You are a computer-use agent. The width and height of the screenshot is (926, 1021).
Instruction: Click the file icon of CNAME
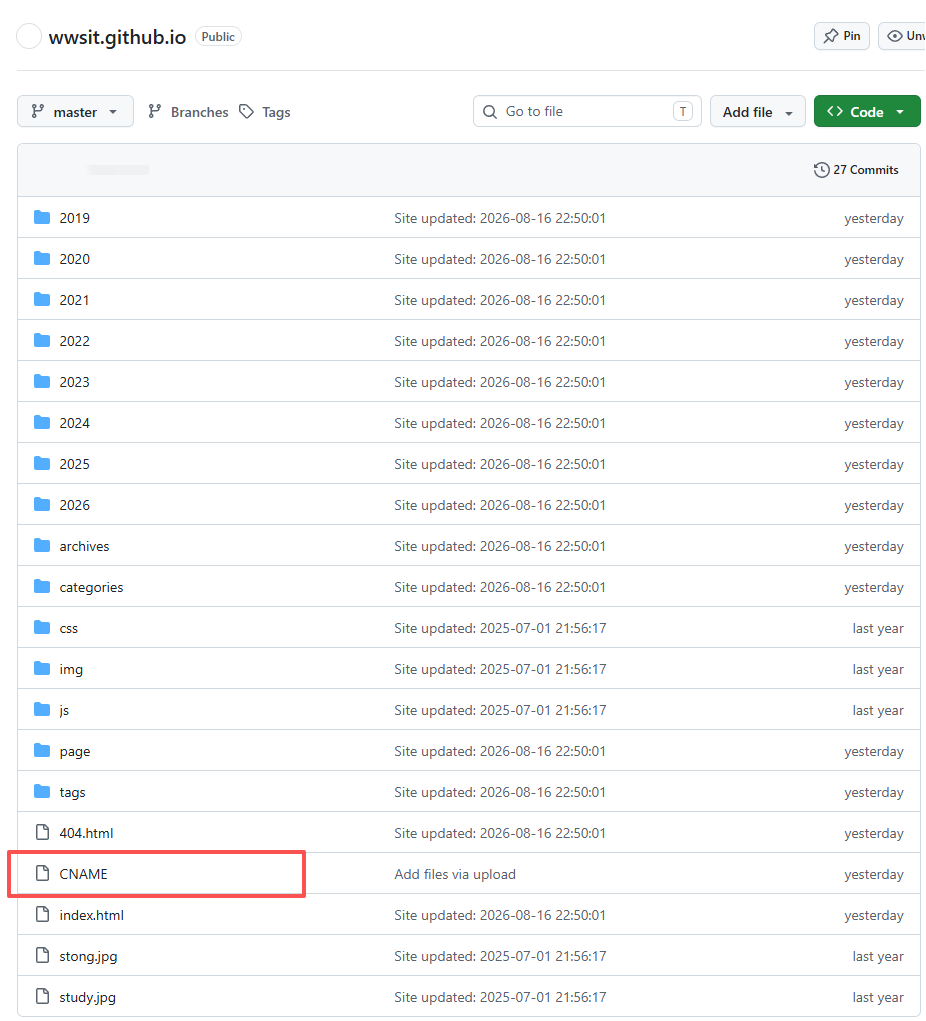tap(42, 873)
